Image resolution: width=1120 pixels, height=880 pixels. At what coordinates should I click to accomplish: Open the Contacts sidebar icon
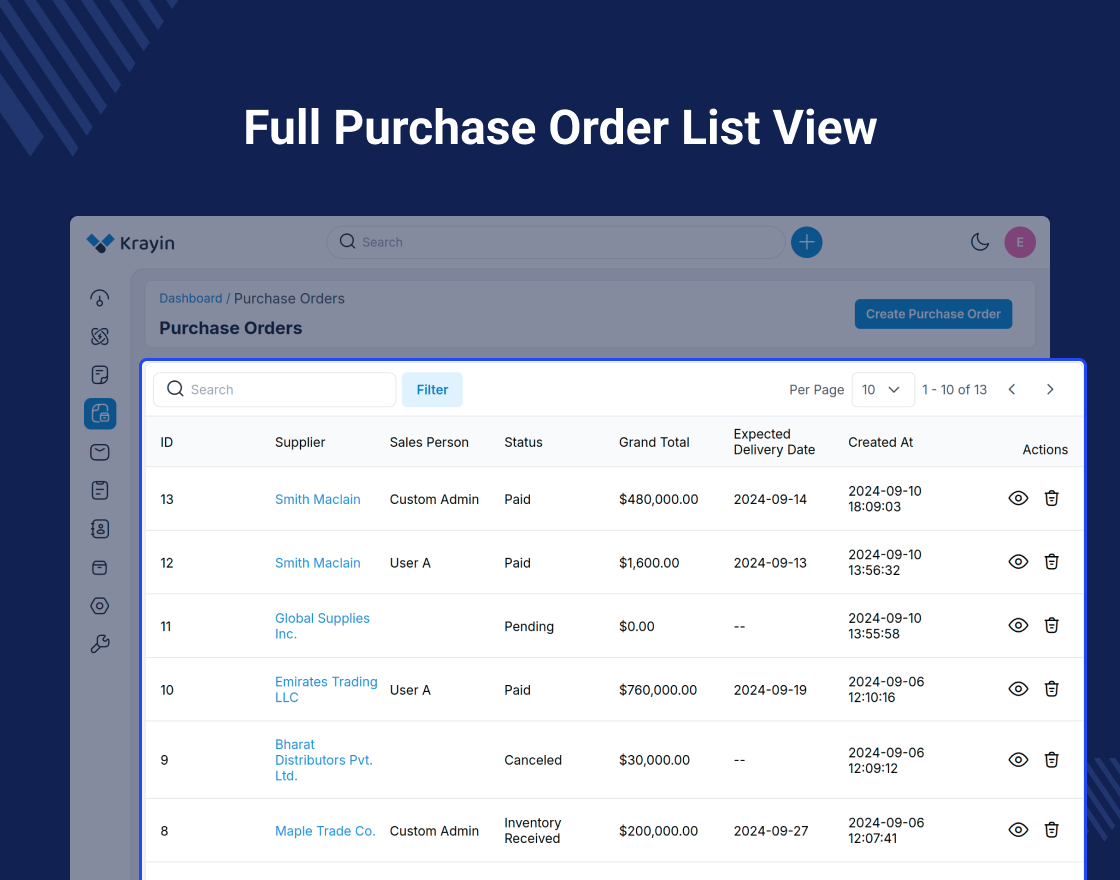coord(100,529)
